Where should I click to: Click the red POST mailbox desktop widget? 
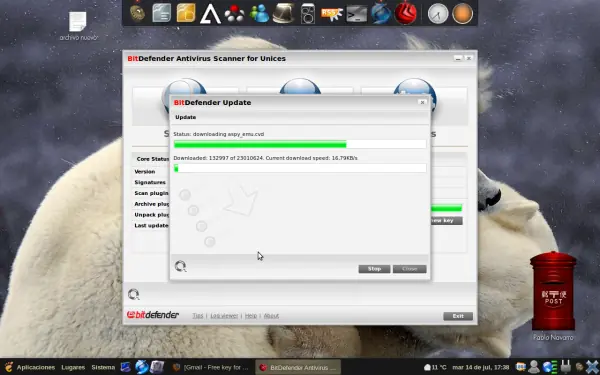pyautogui.click(x=553, y=291)
